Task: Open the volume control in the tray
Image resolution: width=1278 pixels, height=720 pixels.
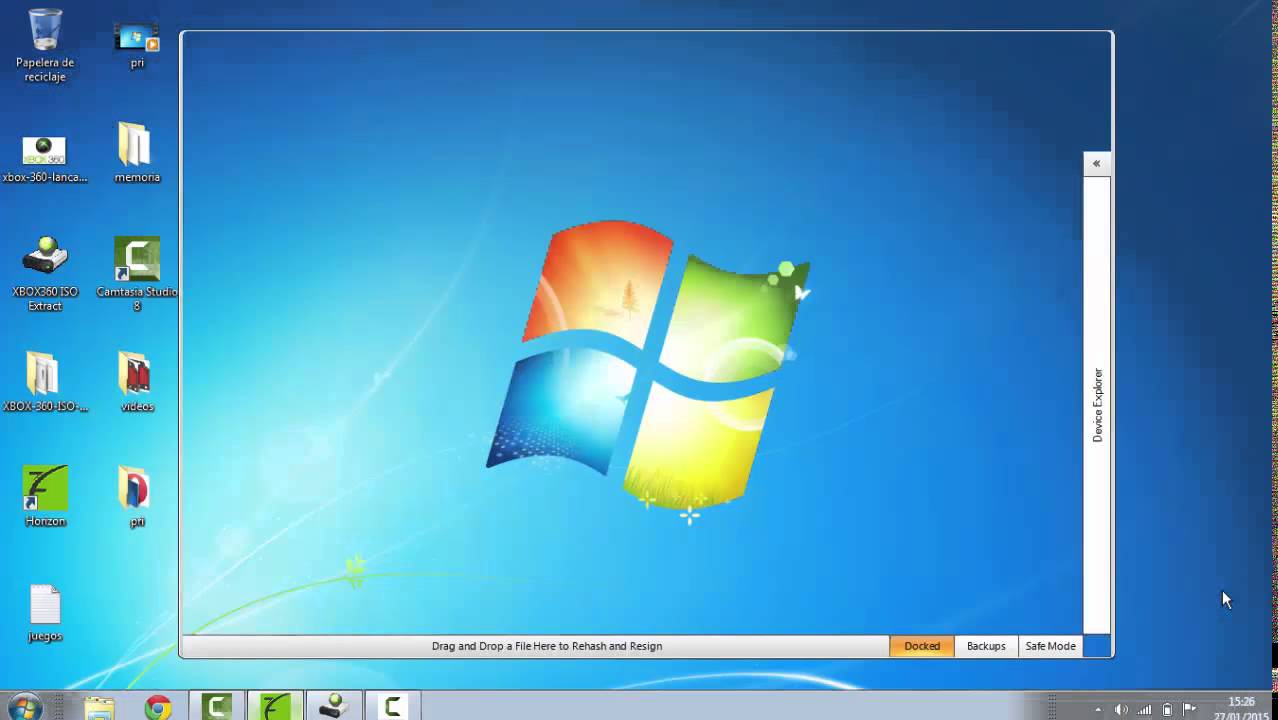Action: tap(1121, 709)
